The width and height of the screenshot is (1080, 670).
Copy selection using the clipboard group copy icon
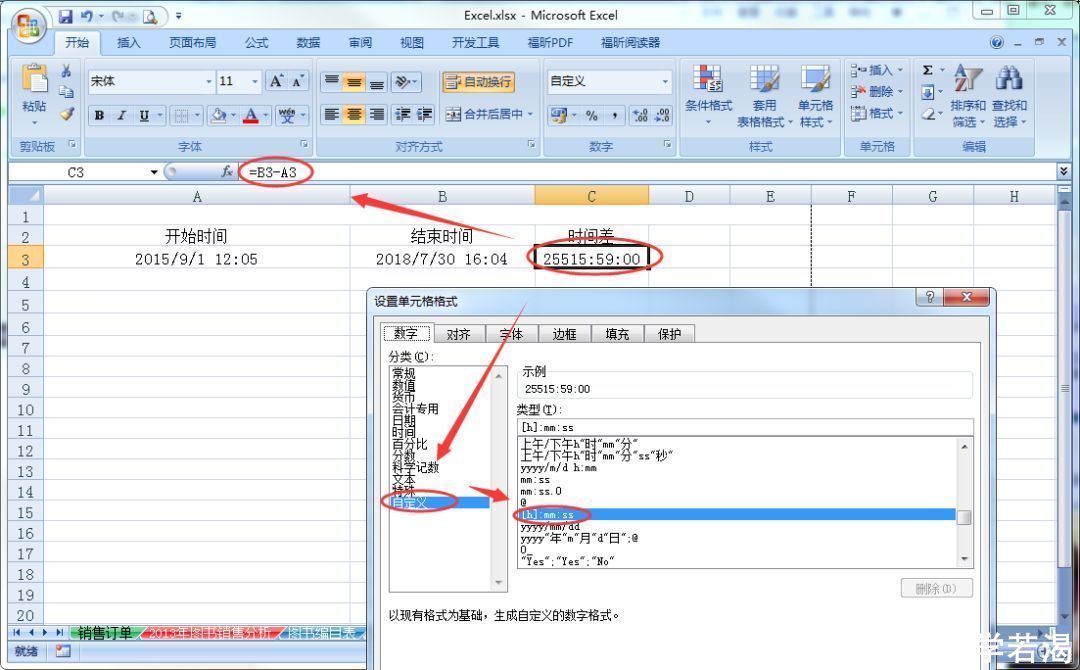66,92
